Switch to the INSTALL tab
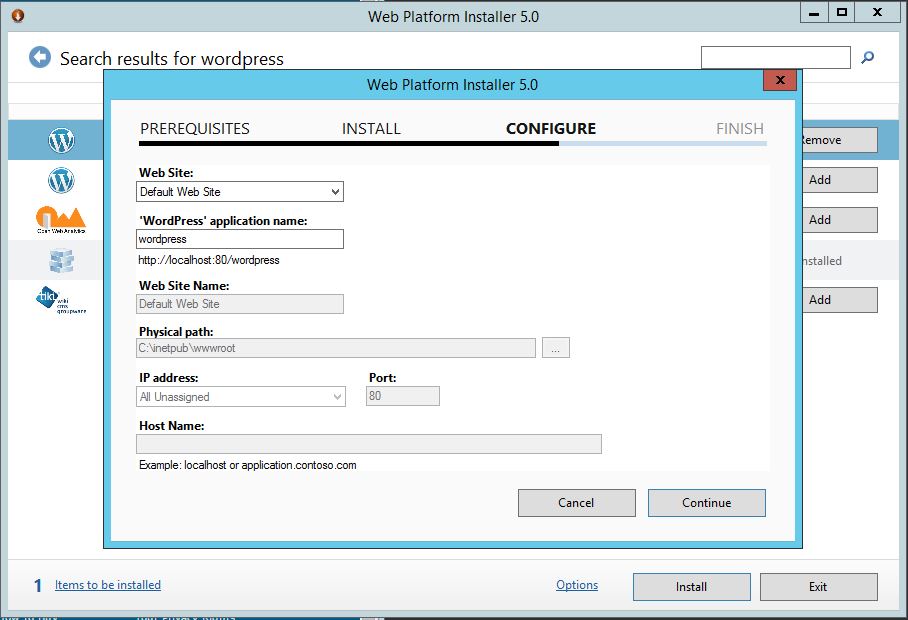The image size is (908, 620). pos(371,128)
